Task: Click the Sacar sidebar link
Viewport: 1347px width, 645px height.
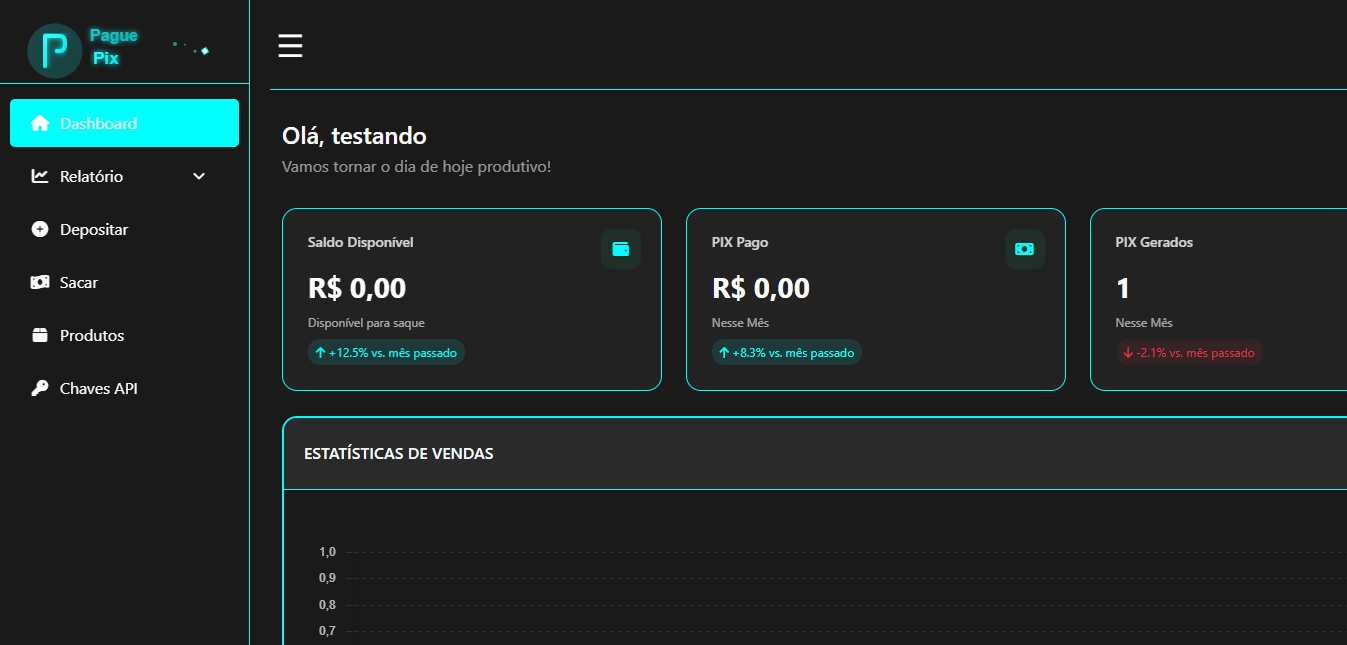Action: [x=79, y=281]
